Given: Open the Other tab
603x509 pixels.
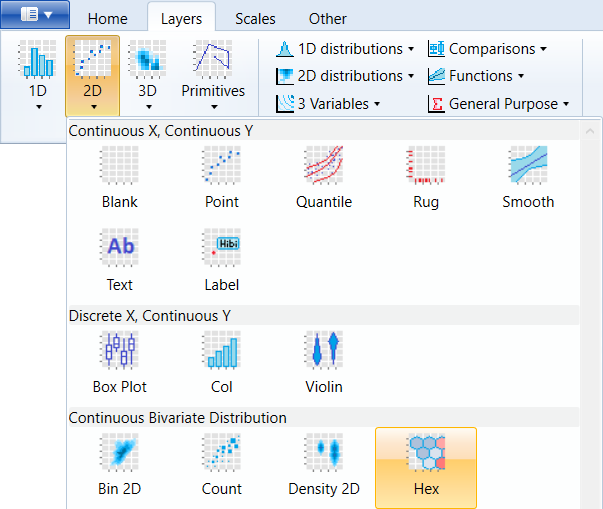Looking at the screenshot, I should click(328, 18).
